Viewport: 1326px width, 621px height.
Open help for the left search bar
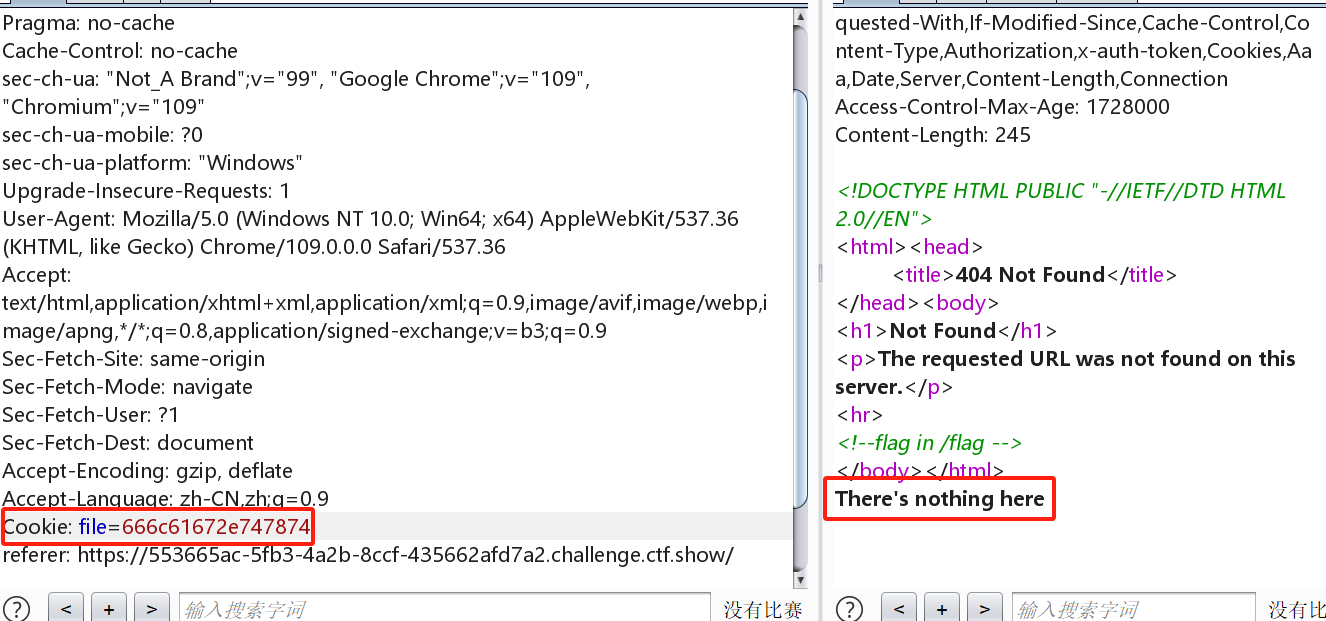[x=17, y=607]
